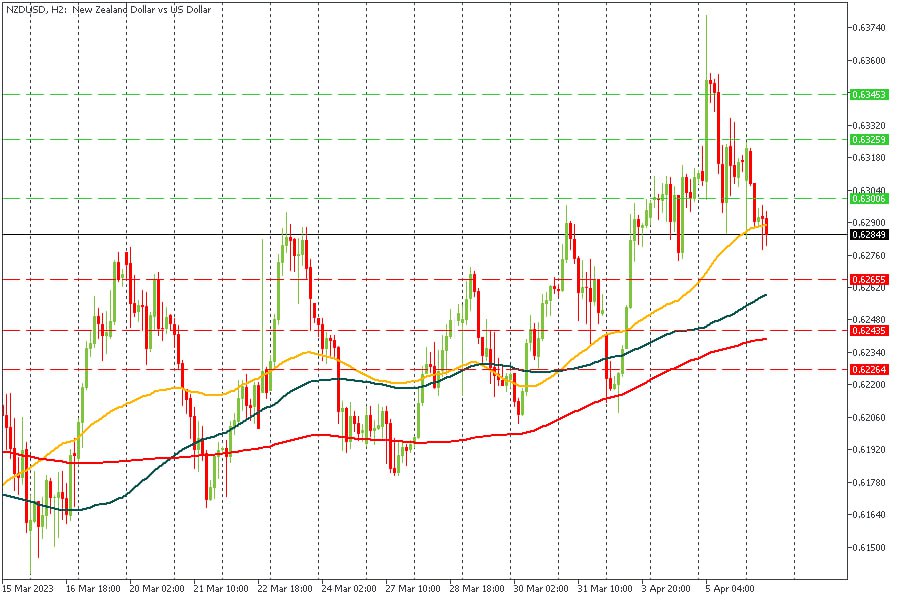Click the 27 Mar 10:00 time label
900x600 pixels.
(x=413, y=589)
